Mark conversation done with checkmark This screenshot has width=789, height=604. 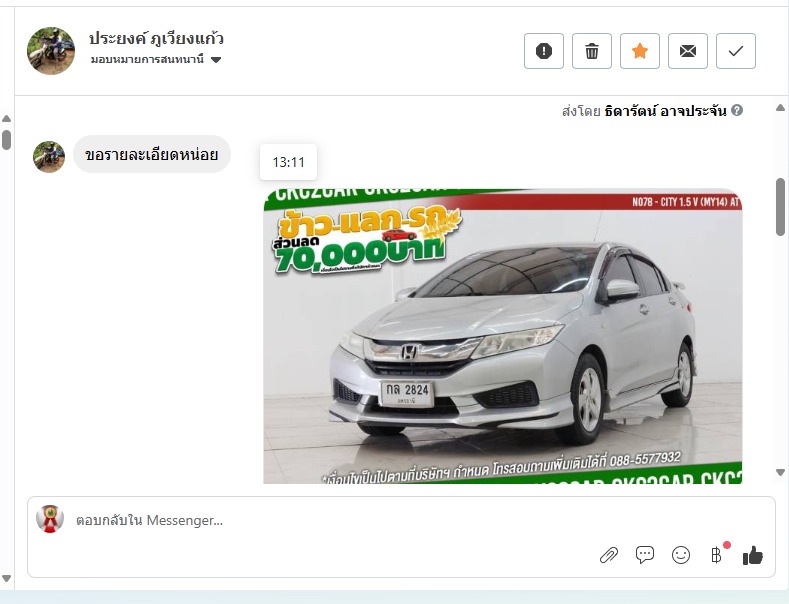(736, 51)
